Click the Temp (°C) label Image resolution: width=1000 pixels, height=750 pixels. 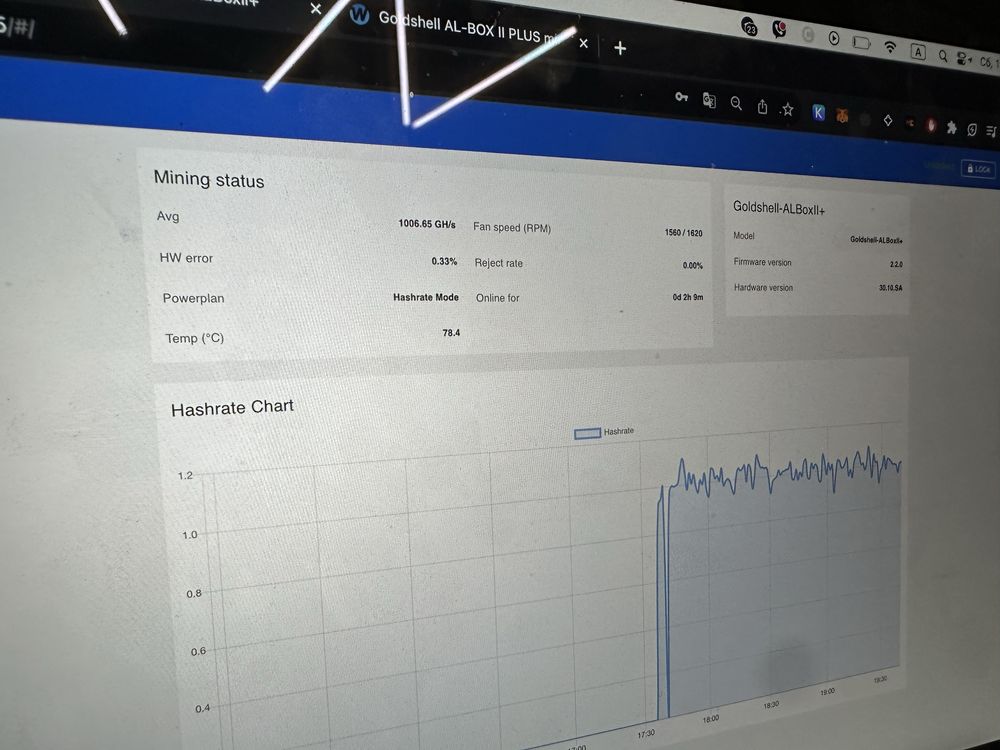point(195,338)
